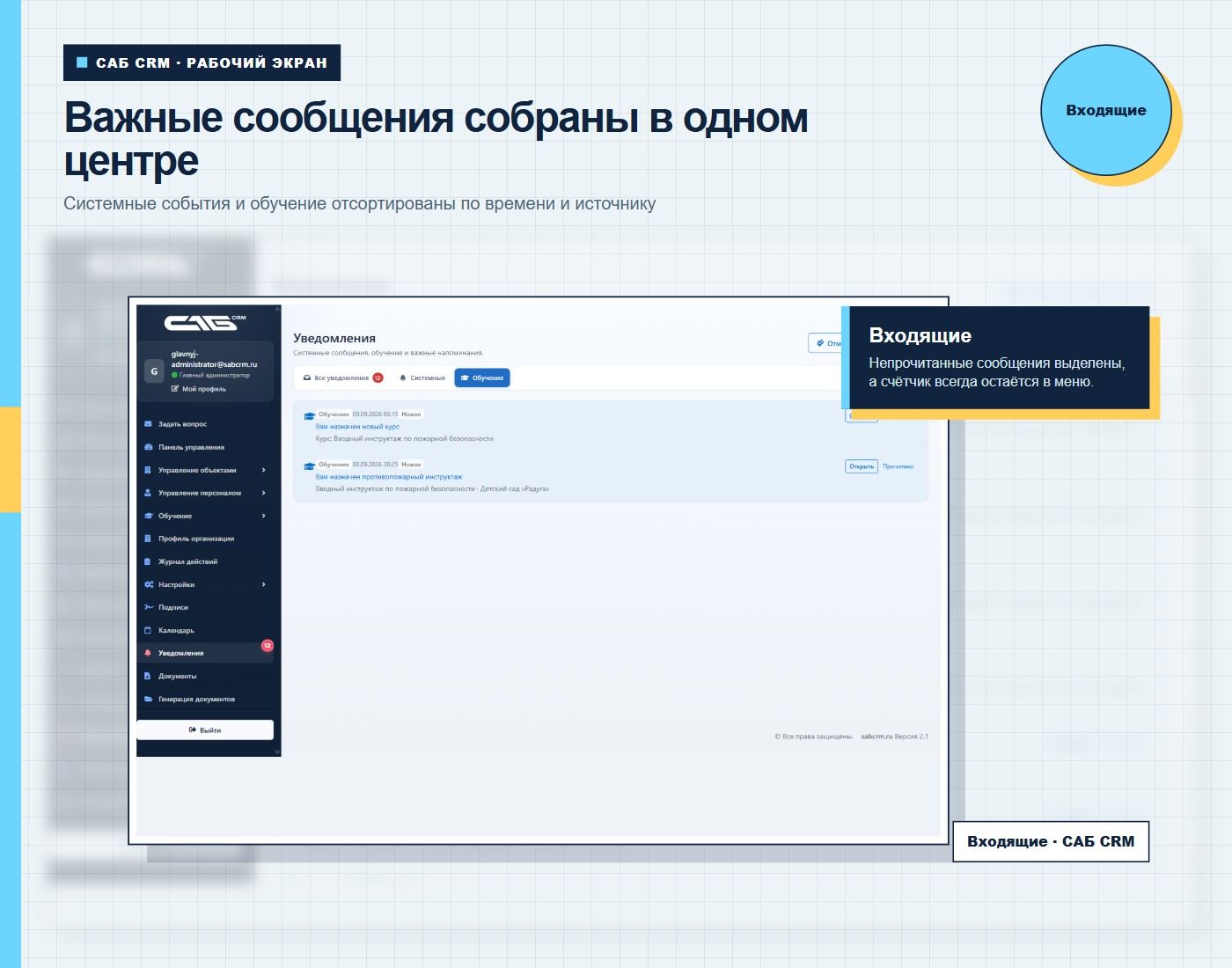Click the building icon for Управление объектами

tap(148, 470)
